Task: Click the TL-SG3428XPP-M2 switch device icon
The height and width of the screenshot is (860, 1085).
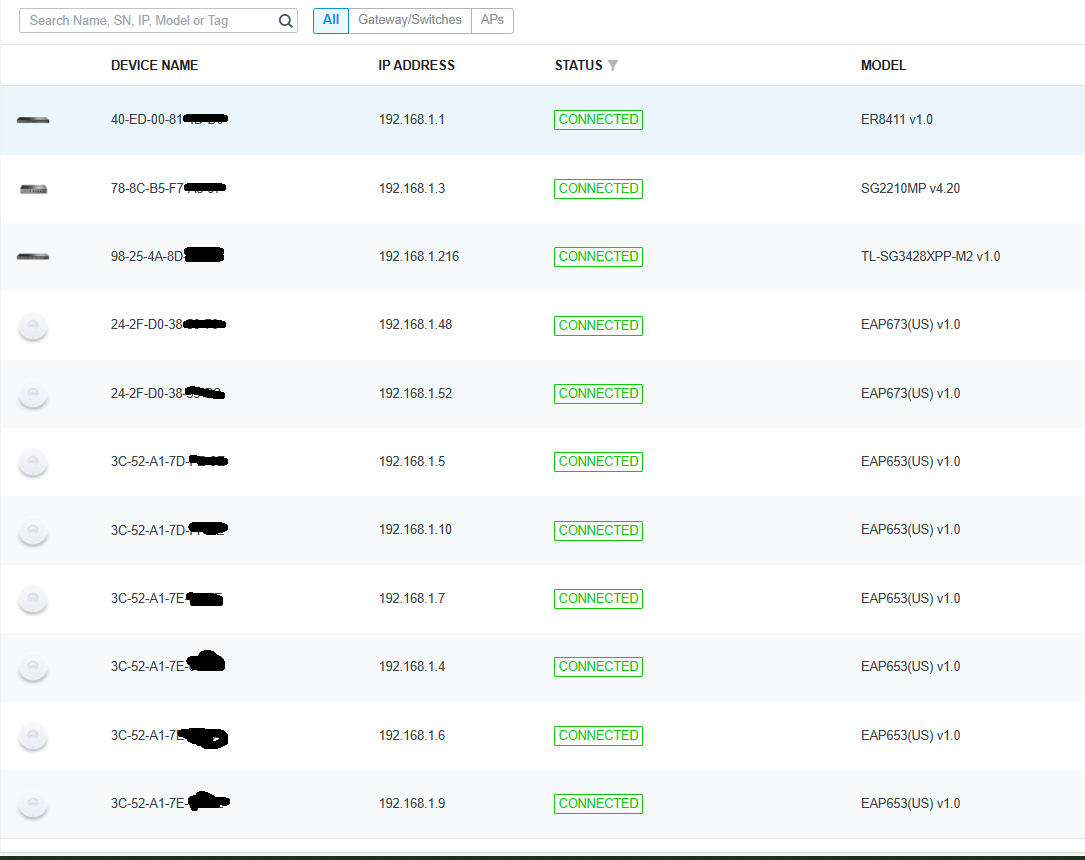Action: [x=33, y=257]
